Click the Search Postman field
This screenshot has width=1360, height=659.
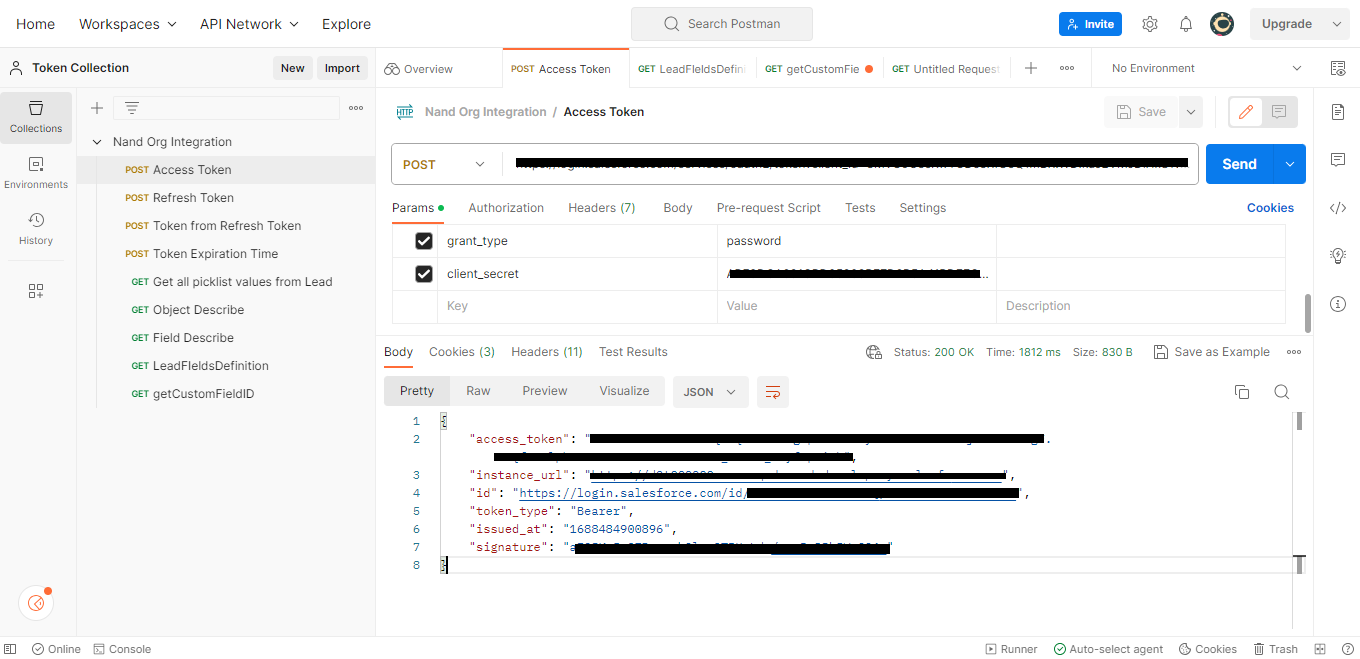click(x=722, y=24)
